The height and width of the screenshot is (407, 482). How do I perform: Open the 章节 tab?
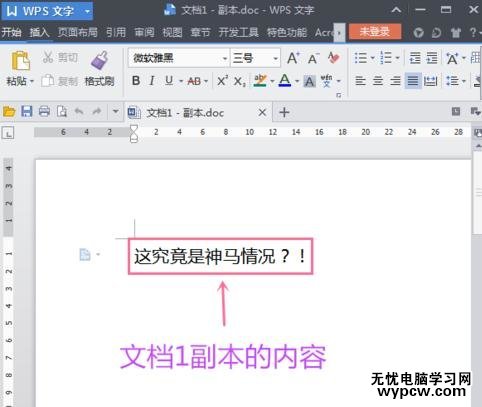(x=201, y=32)
